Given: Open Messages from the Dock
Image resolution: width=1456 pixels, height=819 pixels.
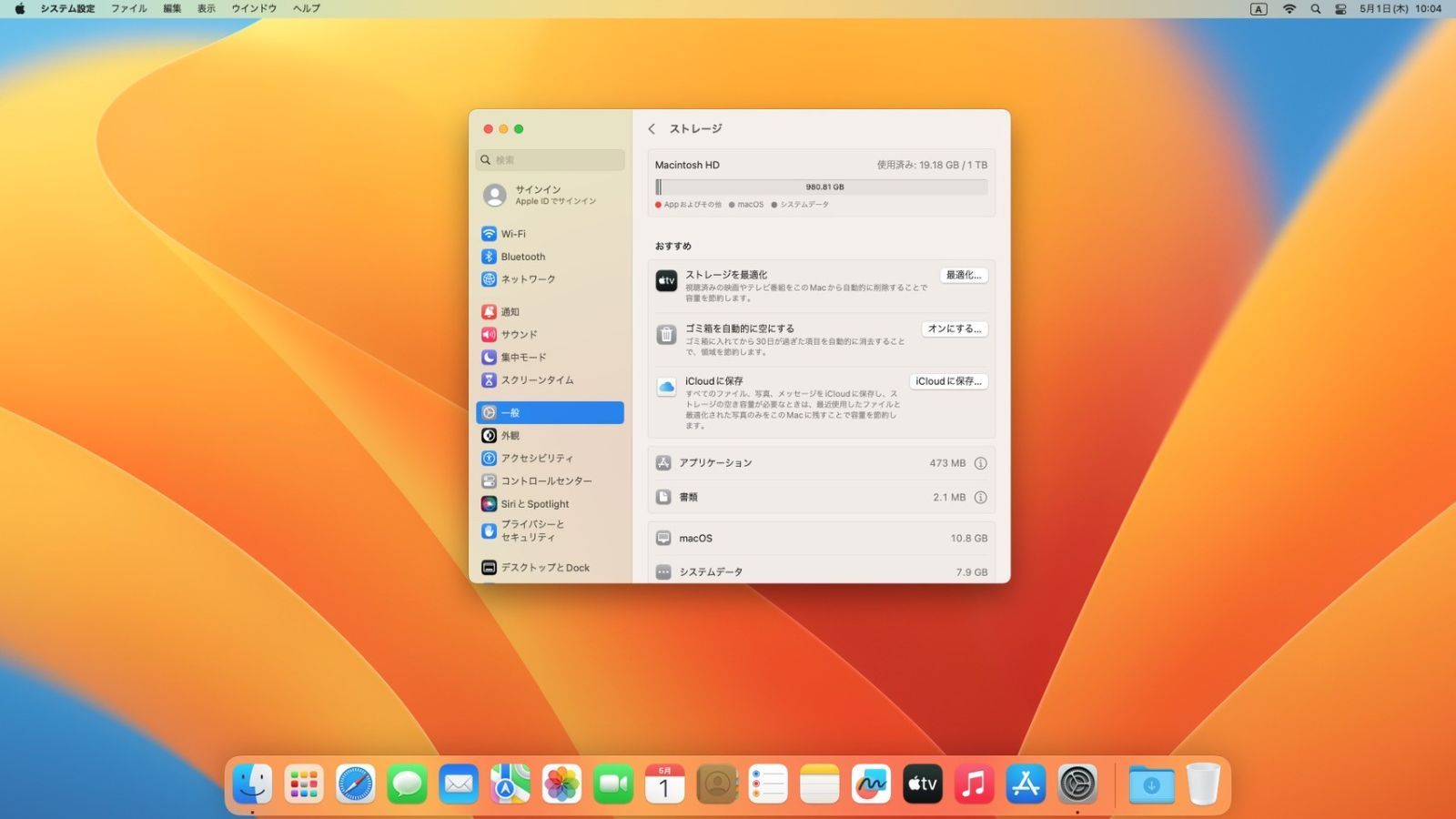Looking at the screenshot, I should 407,784.
